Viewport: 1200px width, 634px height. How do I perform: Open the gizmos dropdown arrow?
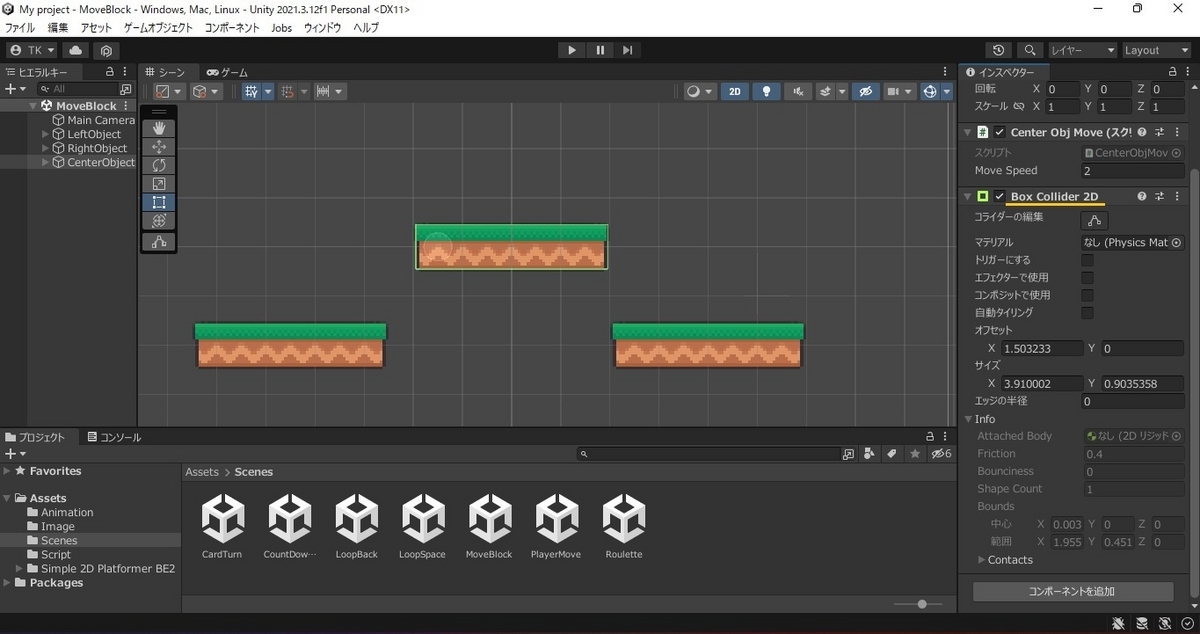tap(947, 91)
